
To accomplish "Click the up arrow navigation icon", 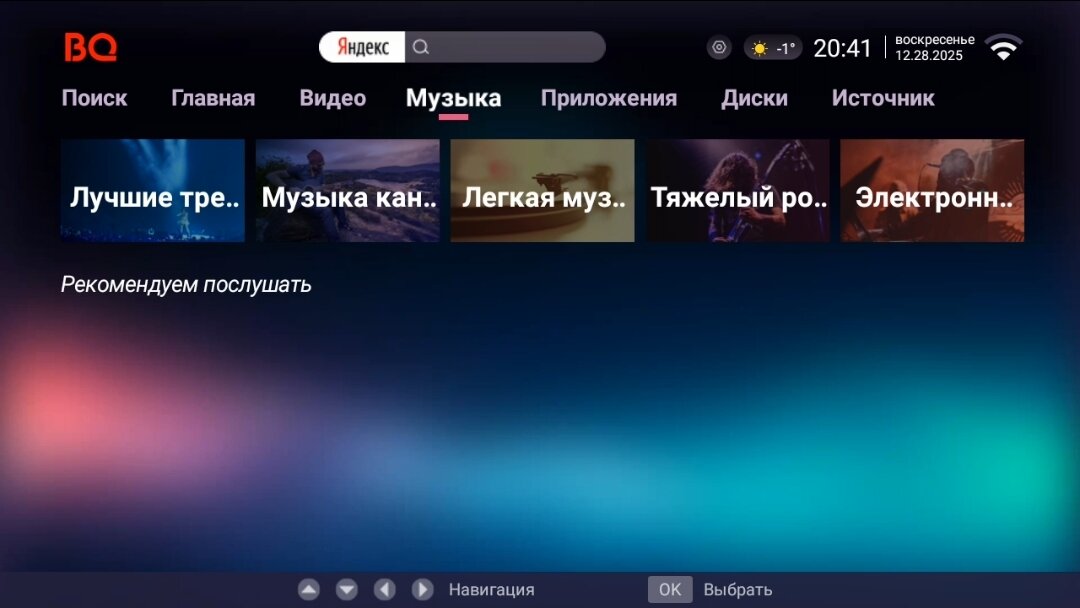I will point(309,589).
